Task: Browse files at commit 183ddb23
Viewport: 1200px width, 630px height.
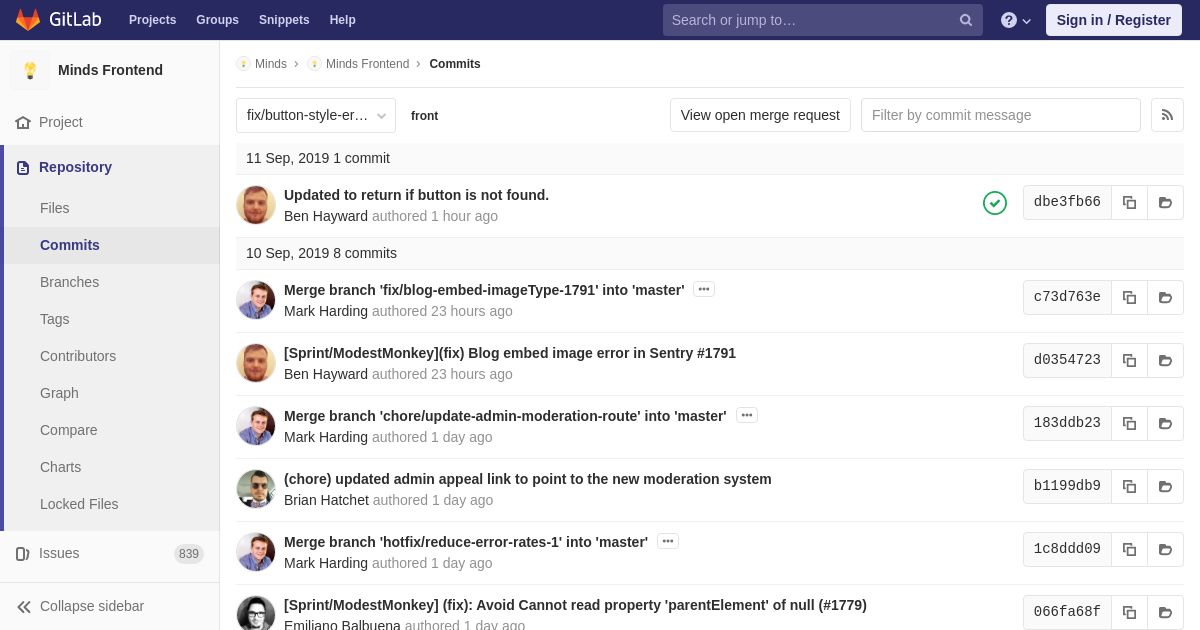Action: pos(1165,423)
